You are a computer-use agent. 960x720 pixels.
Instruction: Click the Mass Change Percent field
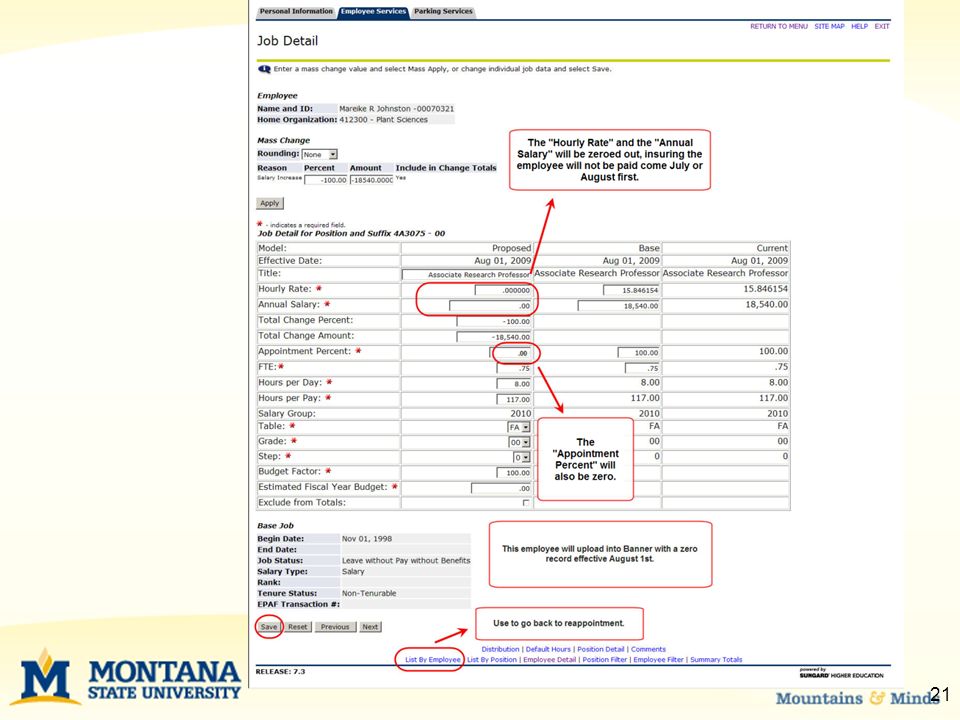click(326, 180)
